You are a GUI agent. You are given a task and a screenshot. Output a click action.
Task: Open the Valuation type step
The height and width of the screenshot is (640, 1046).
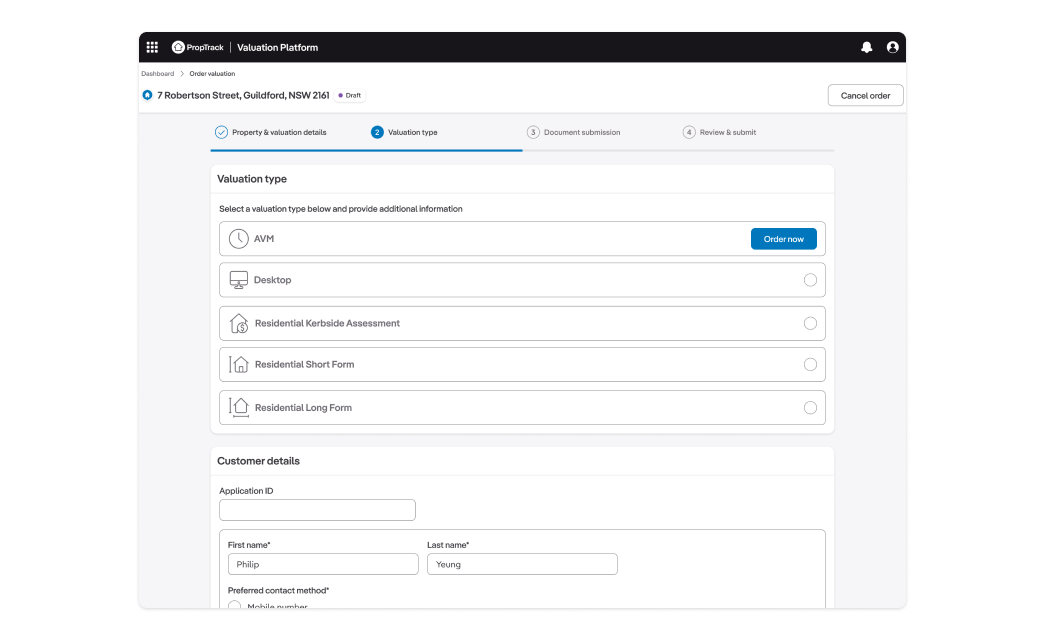412,132
